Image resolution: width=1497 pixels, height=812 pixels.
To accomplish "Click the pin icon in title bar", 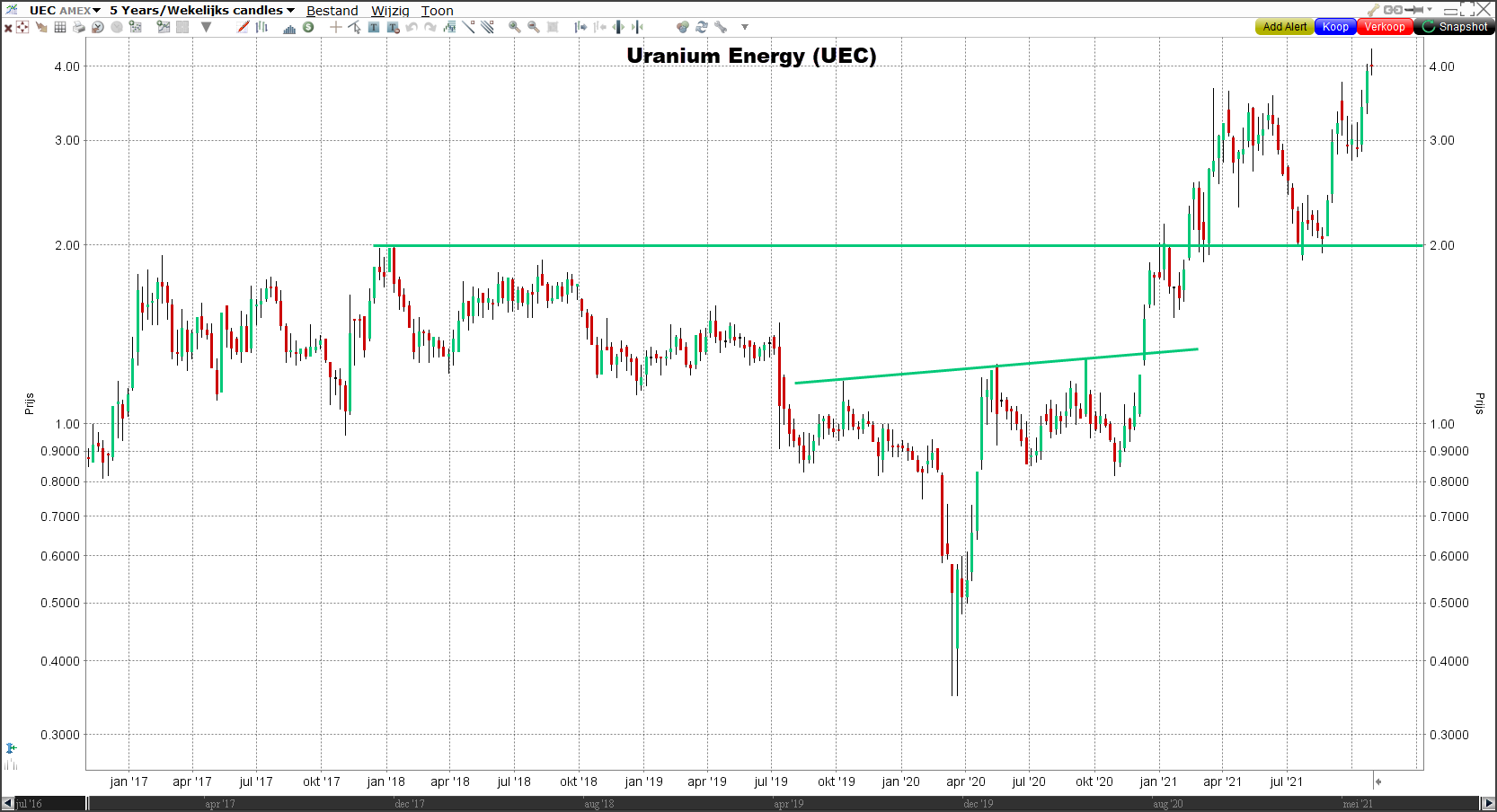I will (1414, 10).
